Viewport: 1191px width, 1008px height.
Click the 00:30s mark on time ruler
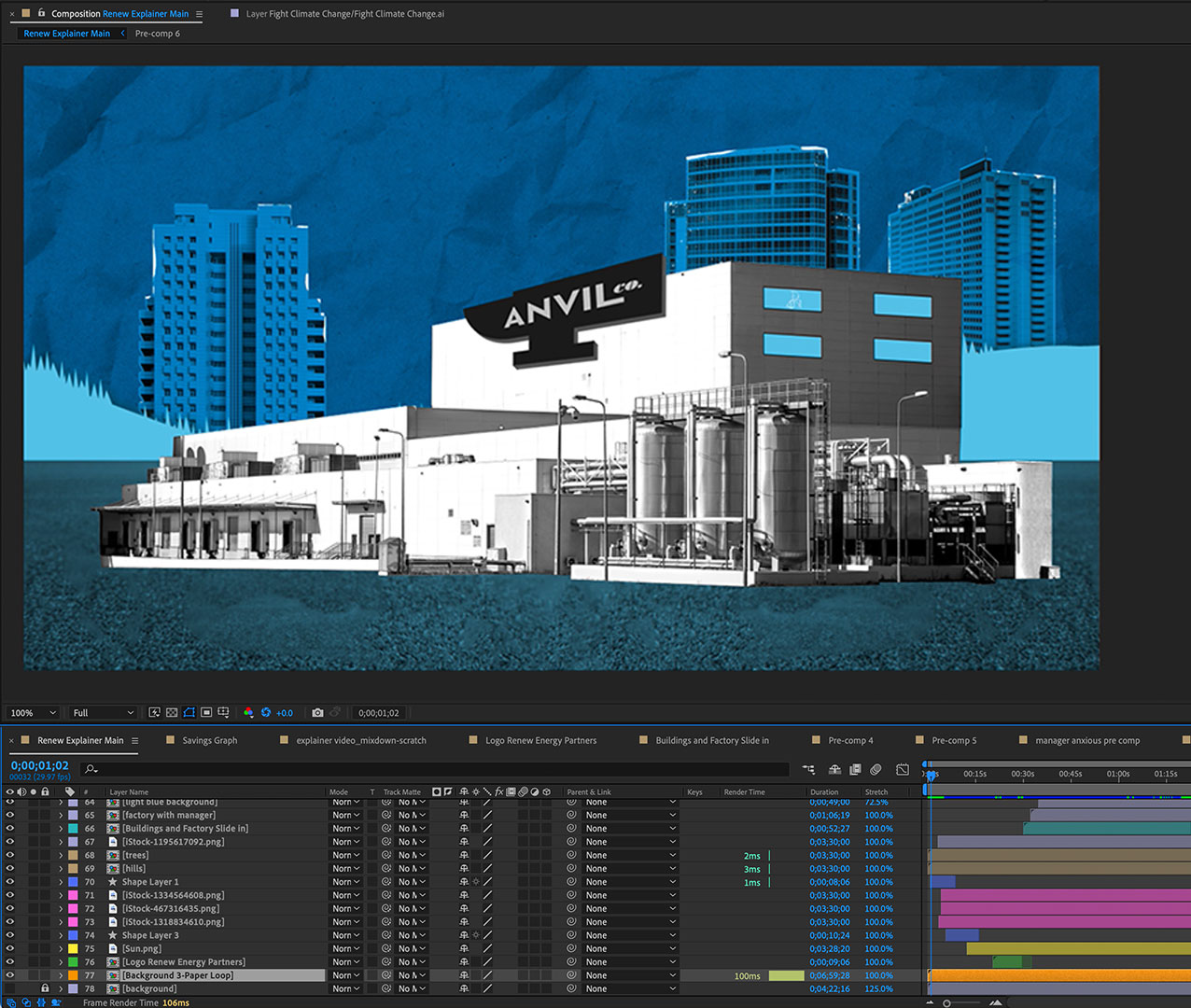click(1022, 774)
